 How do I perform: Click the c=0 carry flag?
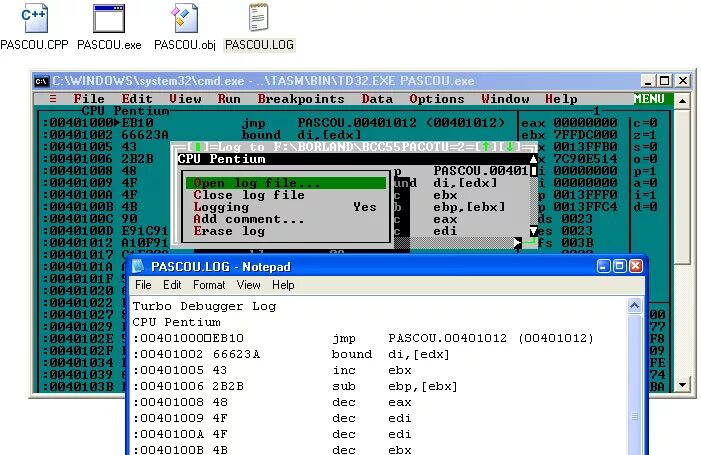coord(645,122)
